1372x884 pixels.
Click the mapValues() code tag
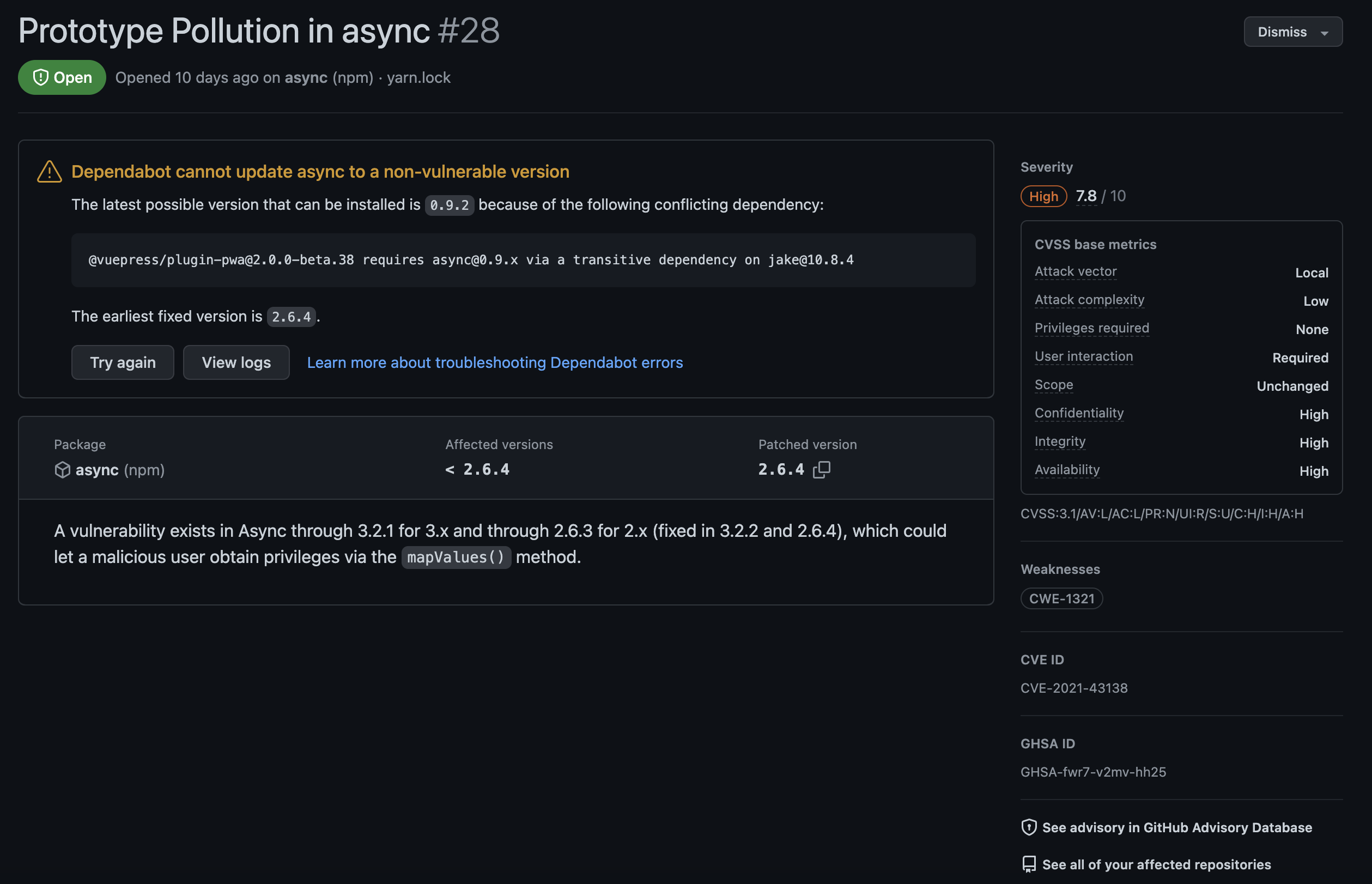pyautogui.click(x=456, y=558)
